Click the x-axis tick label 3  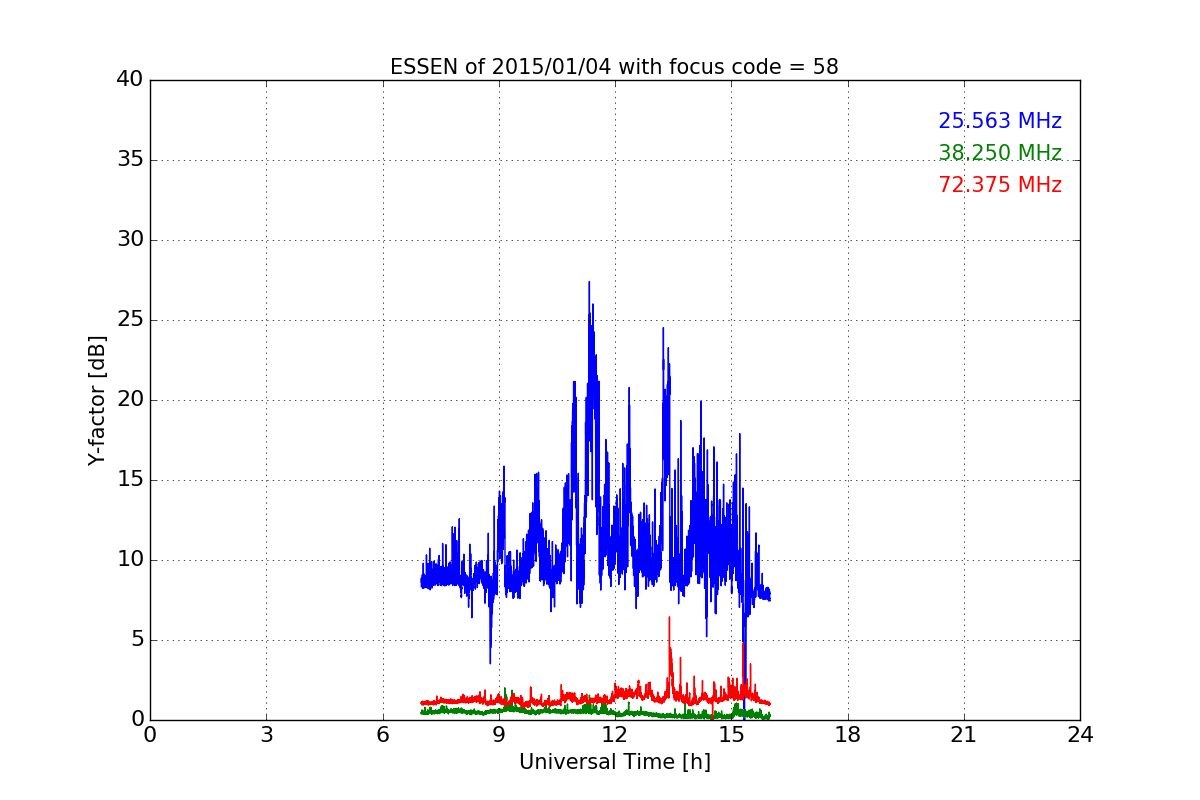266,734
